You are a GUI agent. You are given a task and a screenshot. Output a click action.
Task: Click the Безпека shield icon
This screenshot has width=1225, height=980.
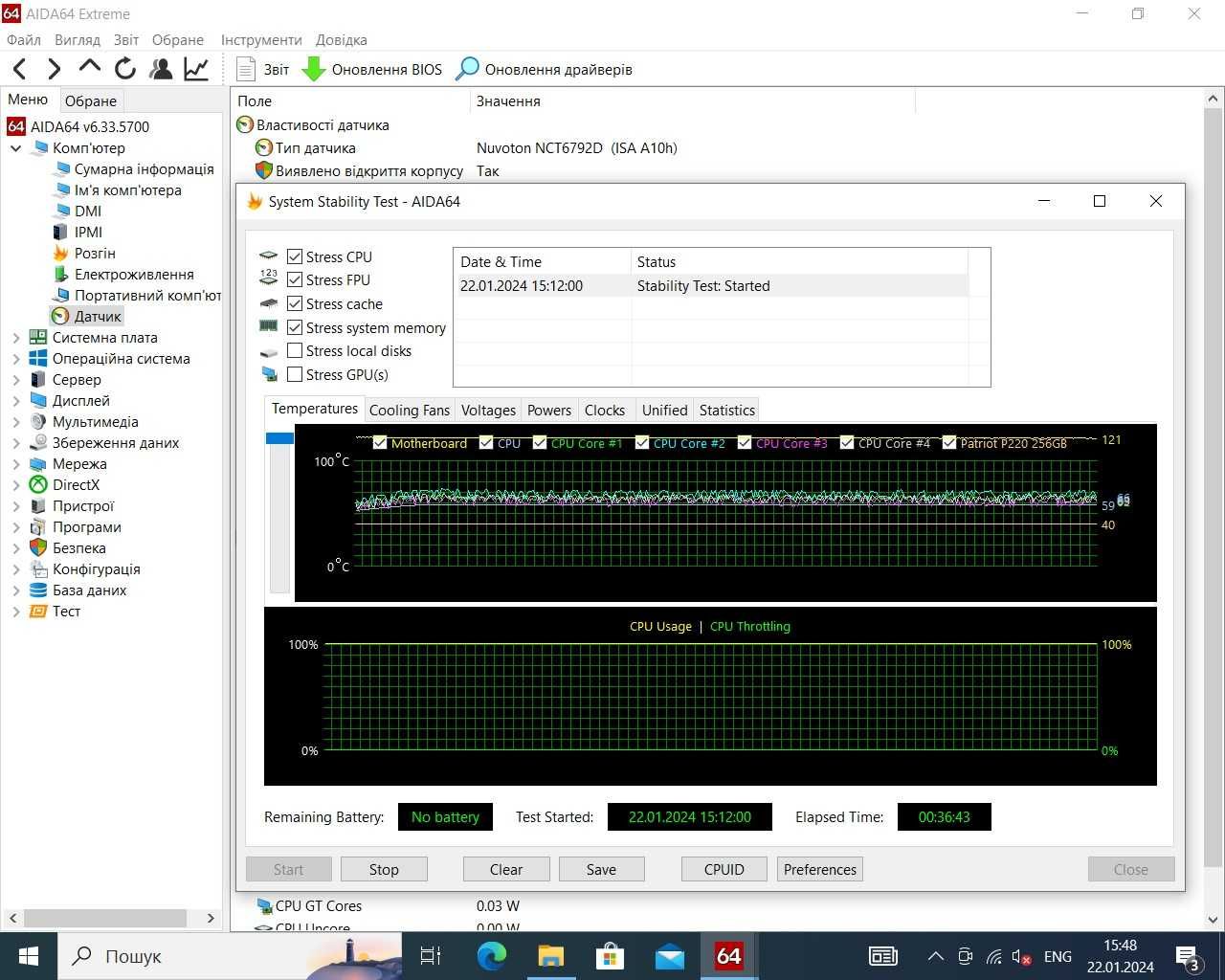(x=38, y=548)
